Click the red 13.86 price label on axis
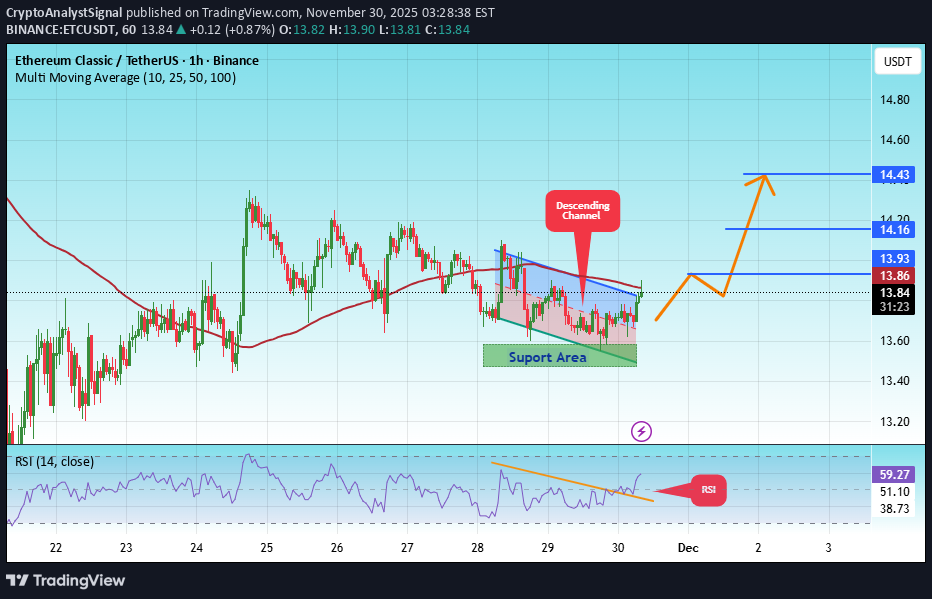932x599 pixels. click(x=895, y=276)
